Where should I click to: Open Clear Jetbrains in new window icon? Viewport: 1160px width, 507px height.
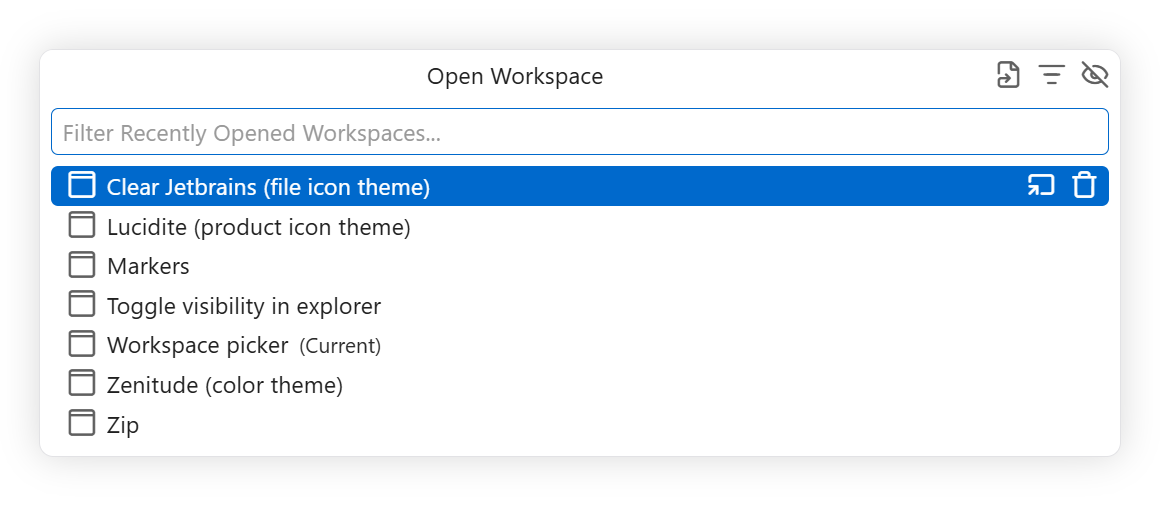(1041, 186)
